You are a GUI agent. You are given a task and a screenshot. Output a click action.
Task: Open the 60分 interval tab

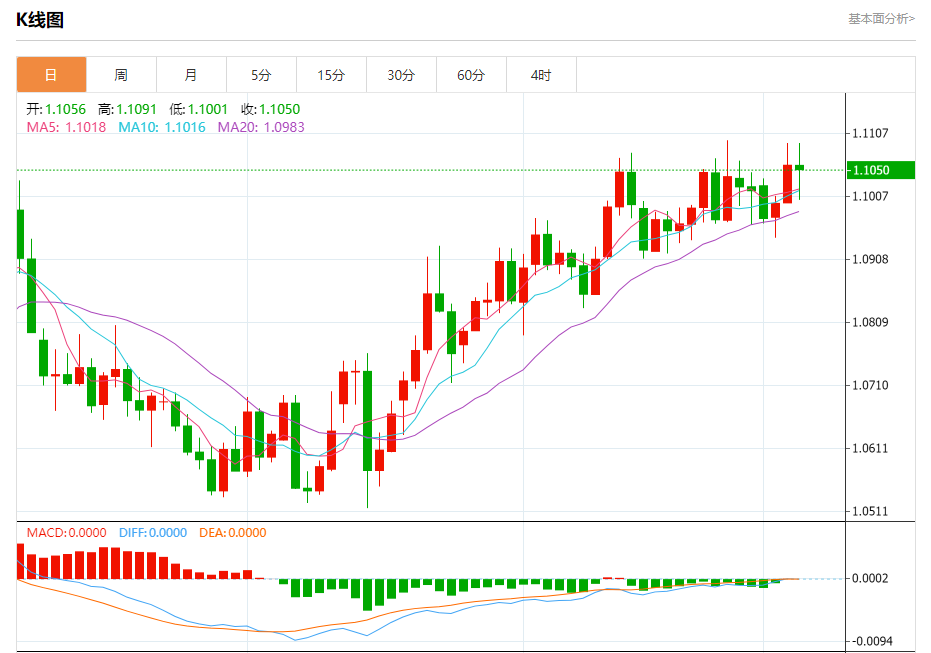click(x=471, y=75)
